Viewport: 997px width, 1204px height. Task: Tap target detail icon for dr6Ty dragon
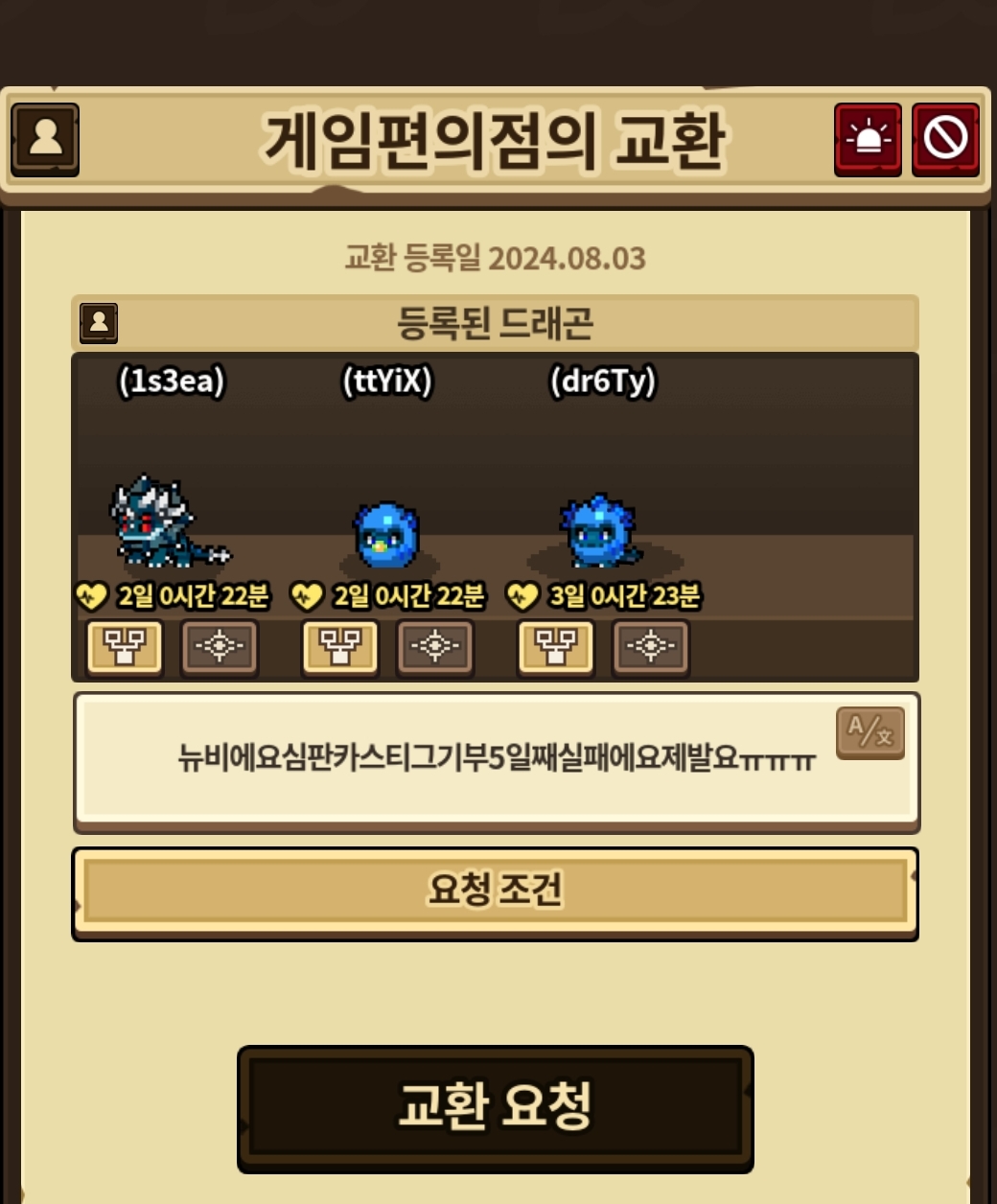(x=651, y=647)
